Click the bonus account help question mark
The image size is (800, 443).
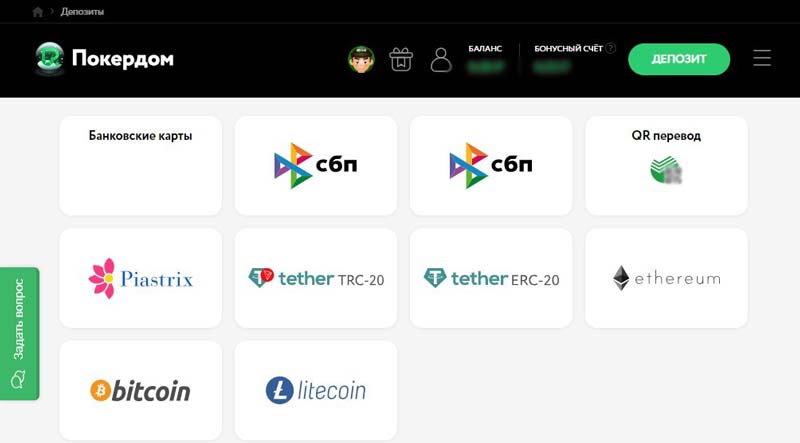610,48
